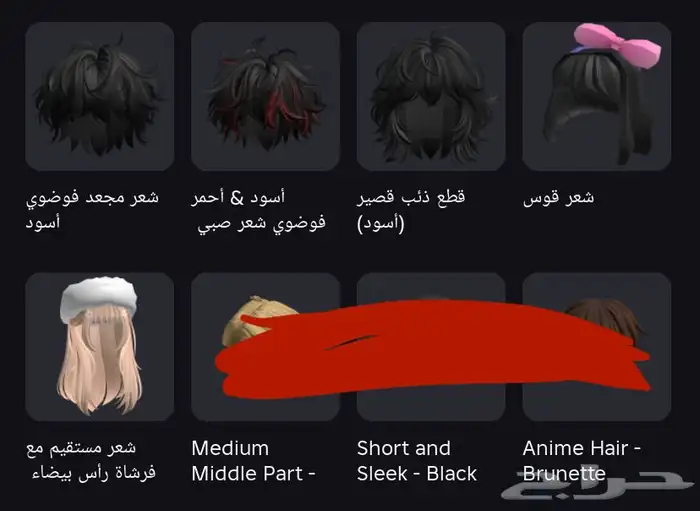The height and width of the screenshot is (511, 700).
Task: Click the 'Short and Sleek - Black' title
Action: pyautogui.click(x=417, y=461)
